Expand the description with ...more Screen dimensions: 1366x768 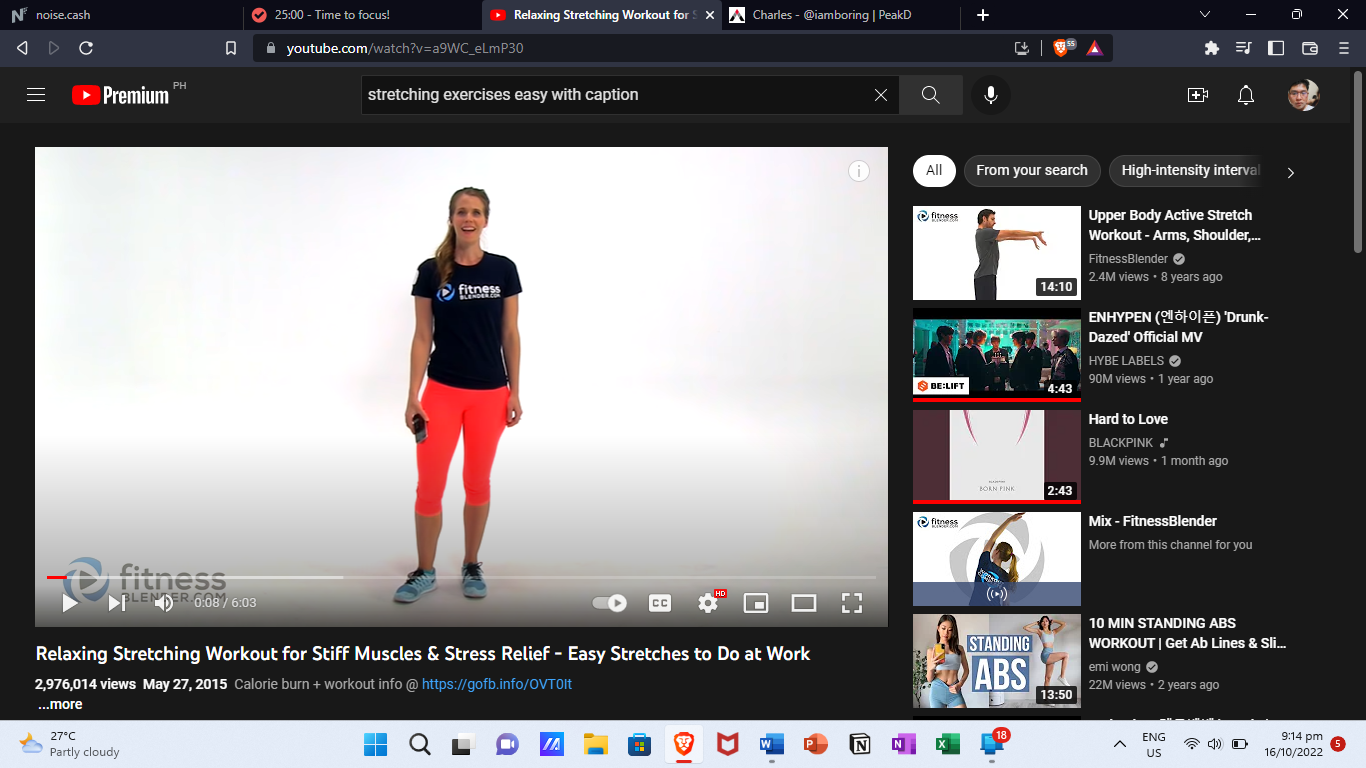point(60,705)
